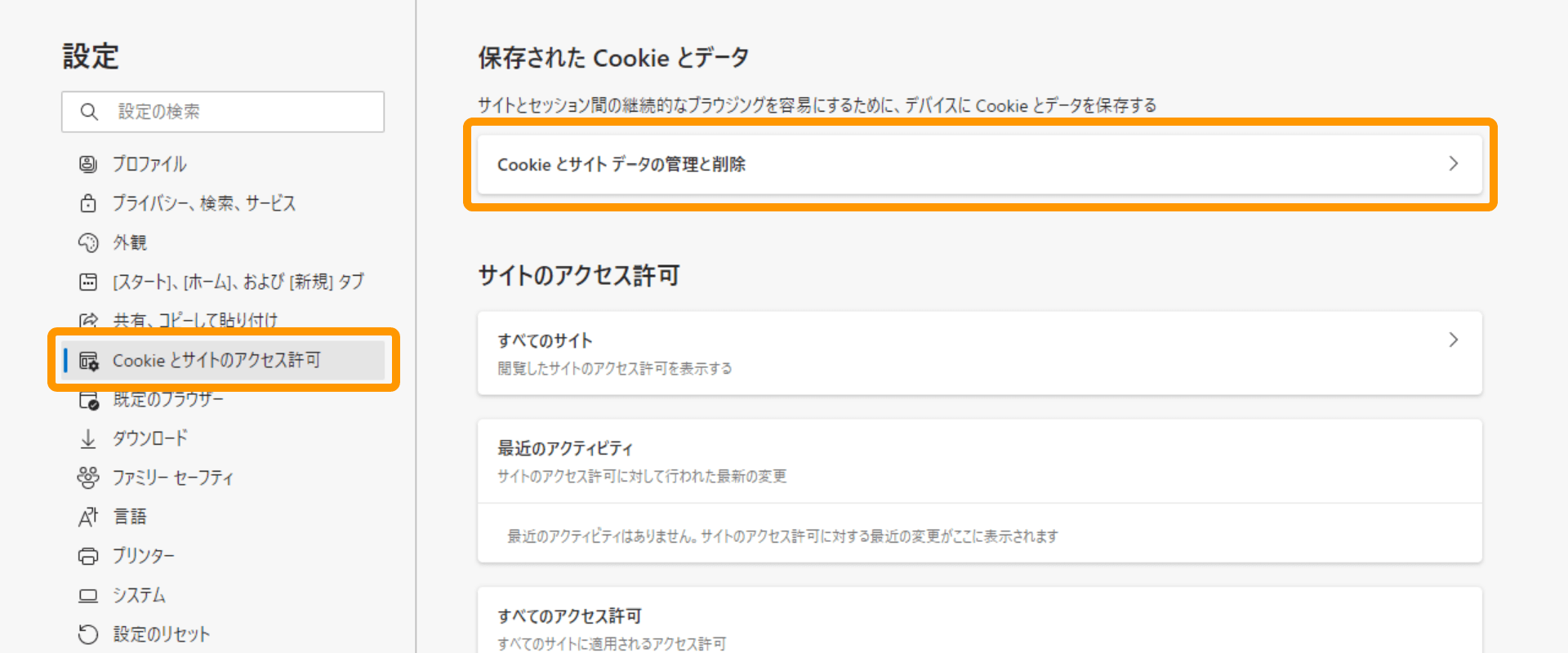
Task: View 閲覧したサイトのアクセス許可を表示する entry
Action: pos(615,368)
